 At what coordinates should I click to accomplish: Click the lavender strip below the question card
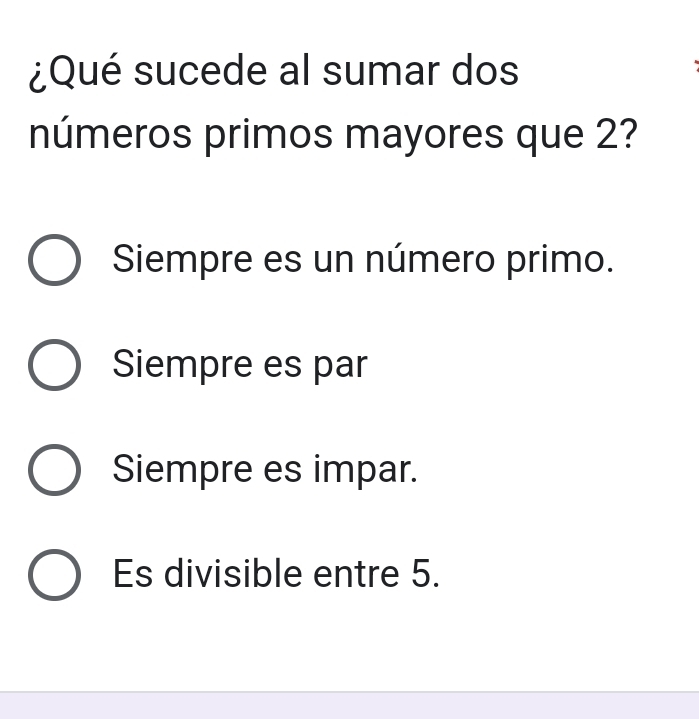(x=349, y=705)
